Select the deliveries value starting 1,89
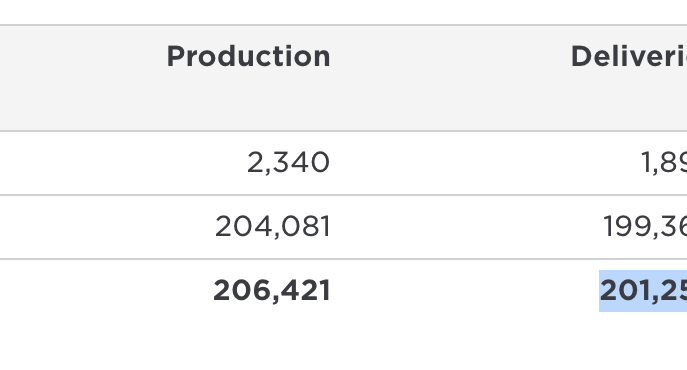687x370 pixels. [x=664, y=163]
